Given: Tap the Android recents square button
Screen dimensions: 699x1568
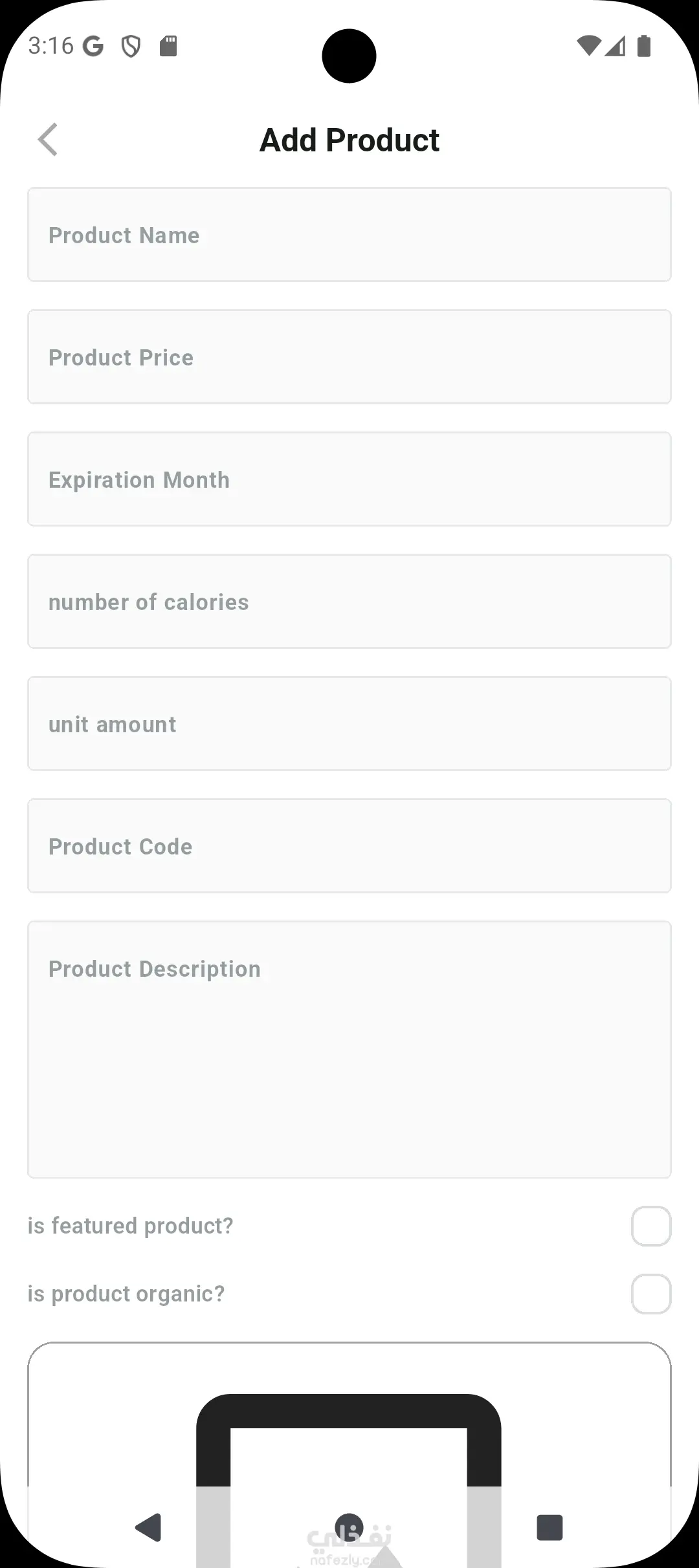Looking at the screenshot, I should (549, 1527).
